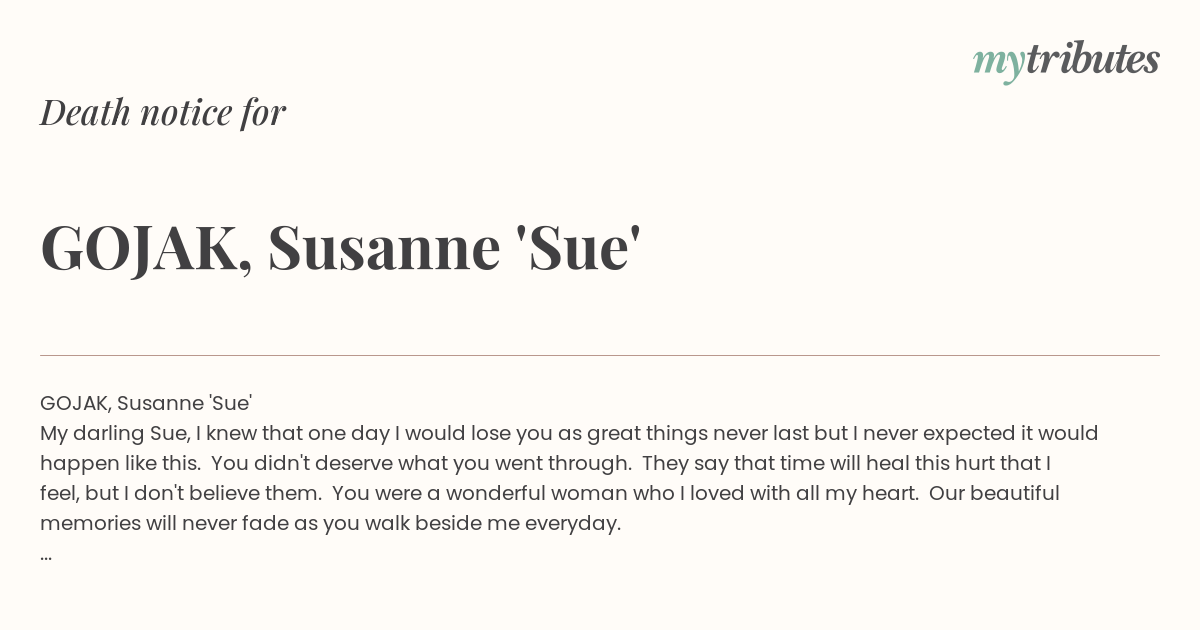1200x630 pixels.
Task: Click the mytributes logo
Action: [x=1066, y=61]
